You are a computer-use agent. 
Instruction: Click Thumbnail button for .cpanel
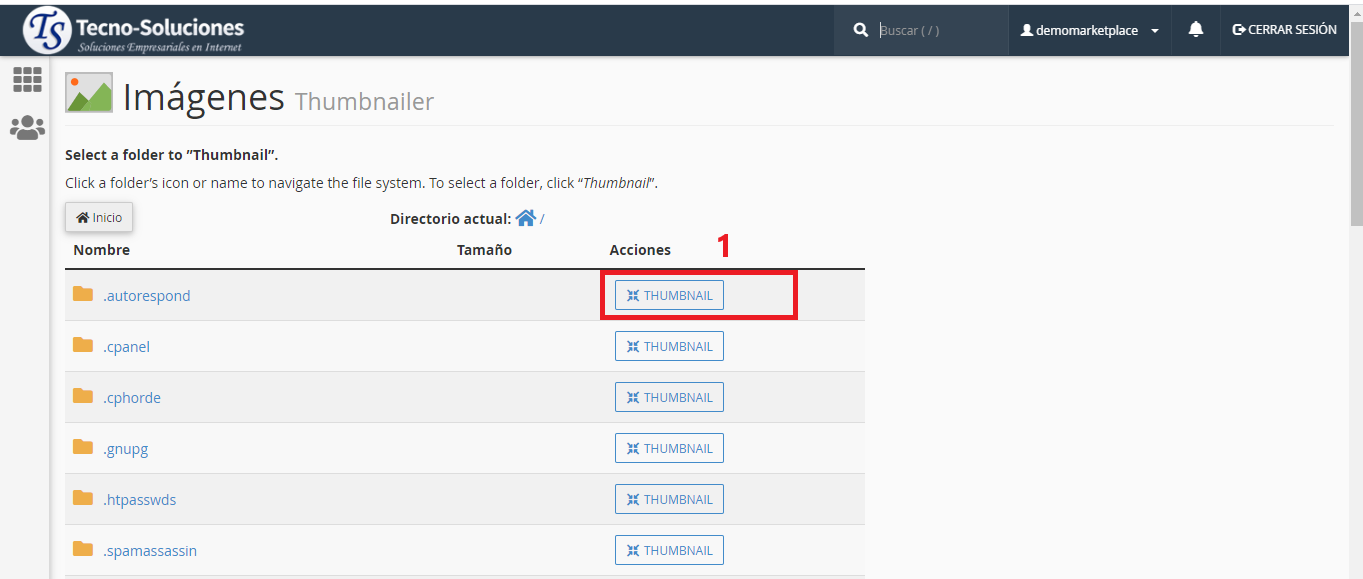[669, 347]
